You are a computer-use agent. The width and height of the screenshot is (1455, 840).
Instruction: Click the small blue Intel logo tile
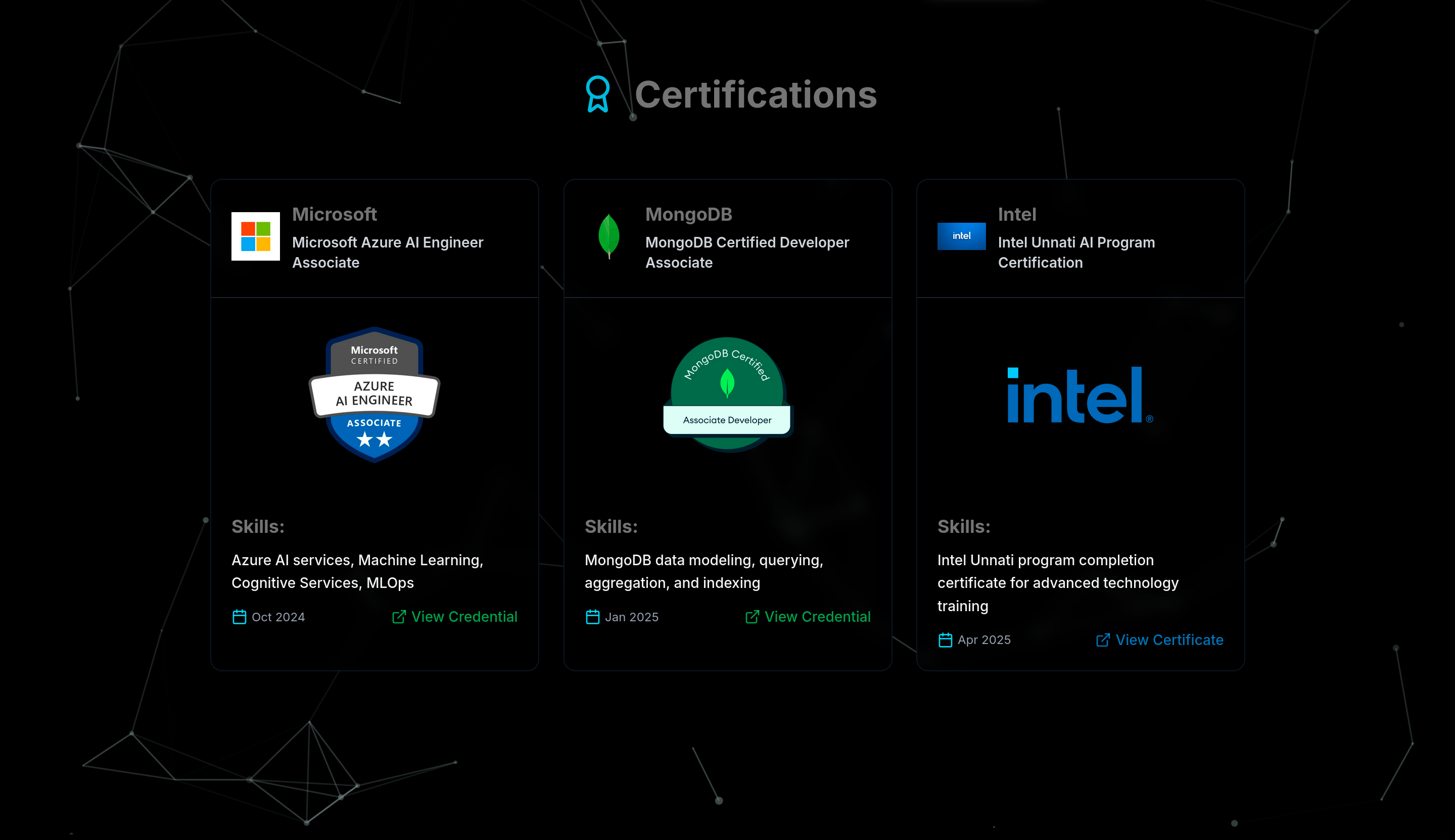pos(961,236)
